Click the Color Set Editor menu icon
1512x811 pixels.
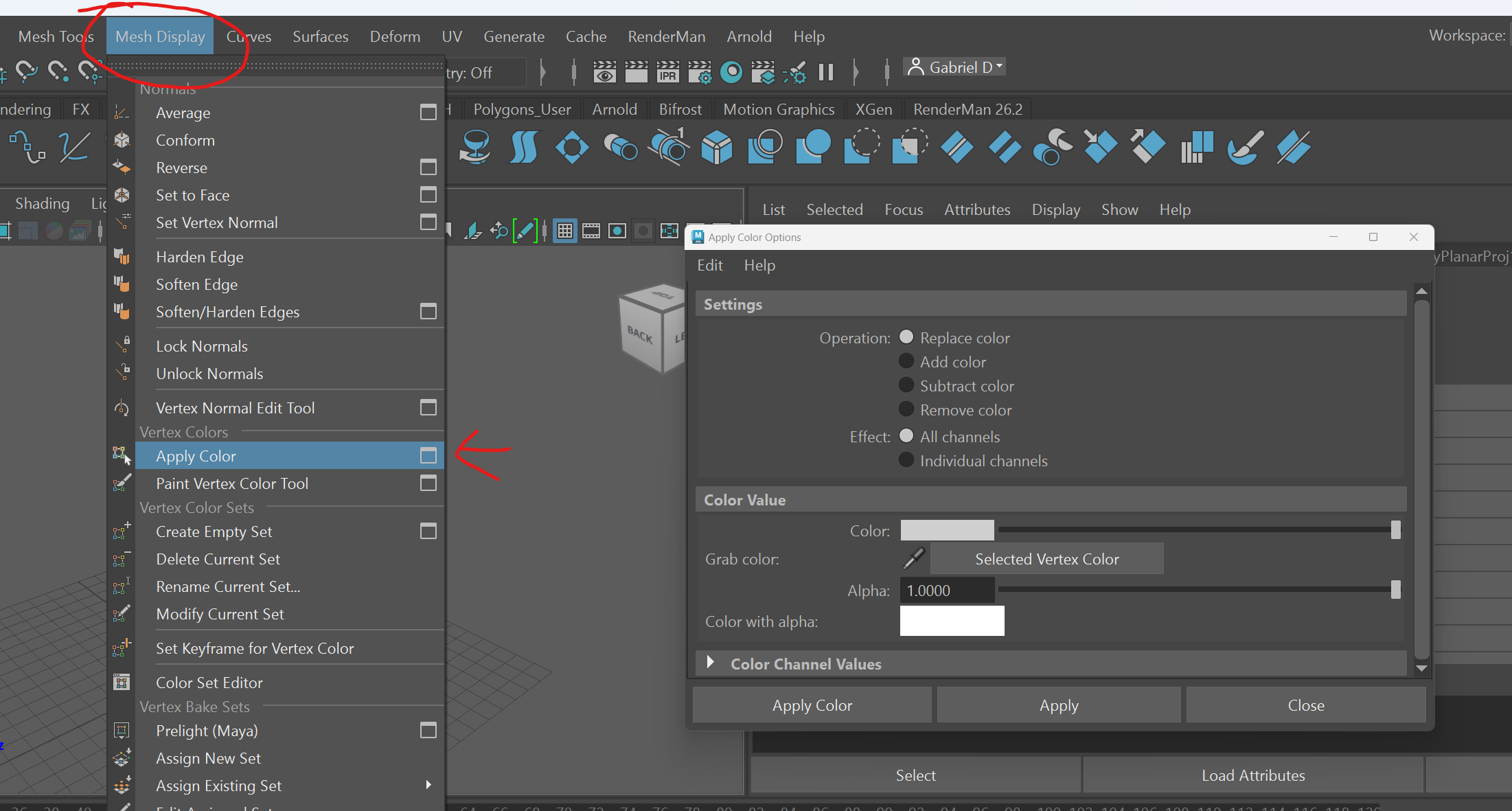[122, 682]
